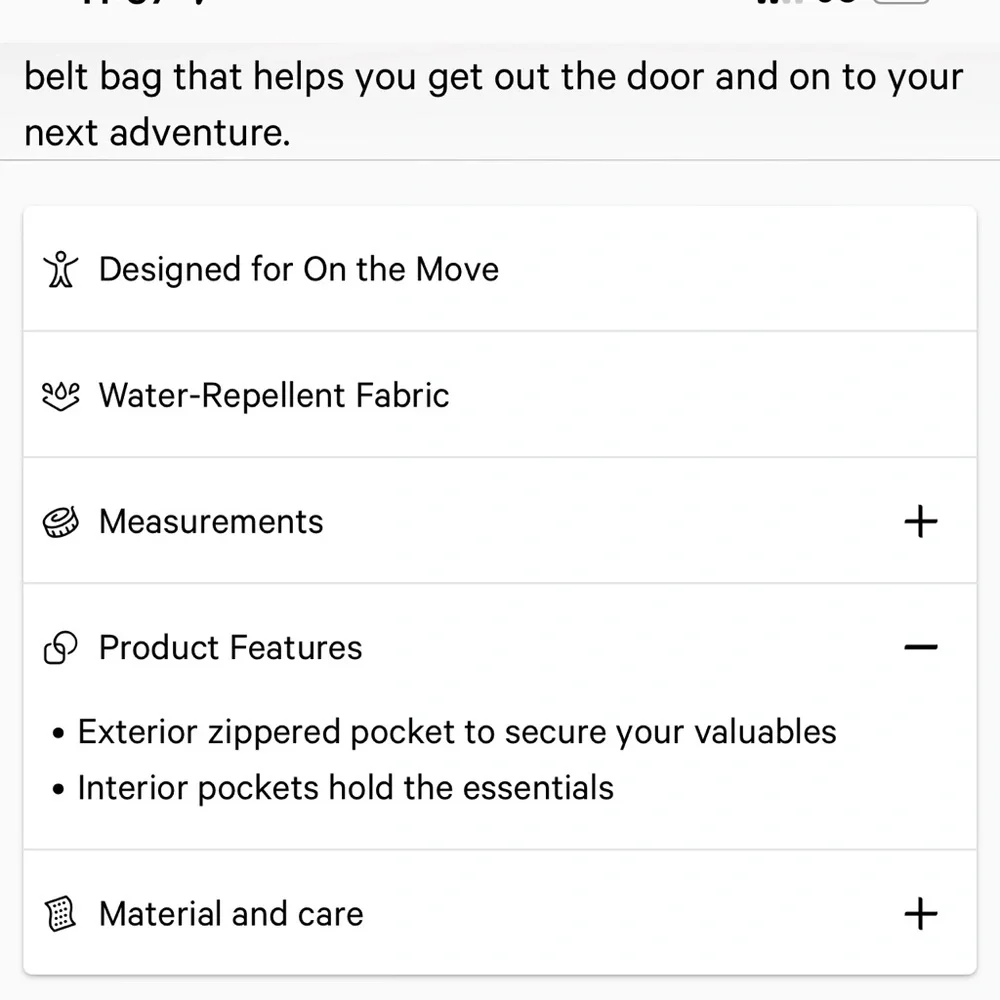Tap the belt bag description first line
The height and width of the screenshot is (1000, 1000).
point(493,78)
